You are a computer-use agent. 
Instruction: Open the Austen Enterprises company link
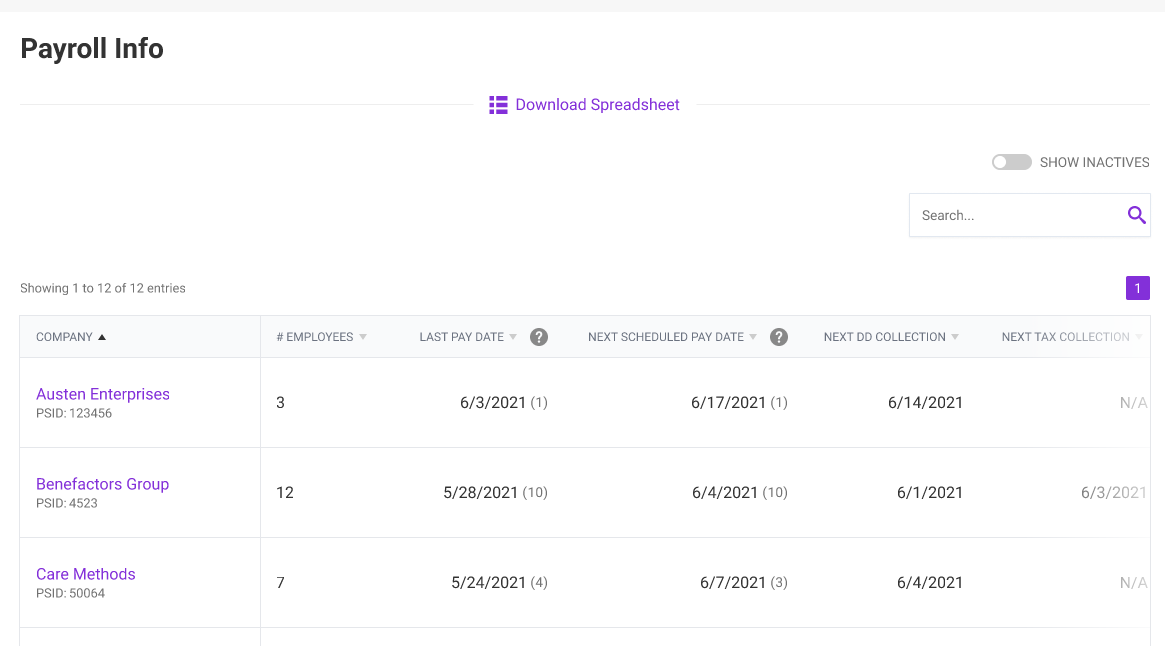103,394
